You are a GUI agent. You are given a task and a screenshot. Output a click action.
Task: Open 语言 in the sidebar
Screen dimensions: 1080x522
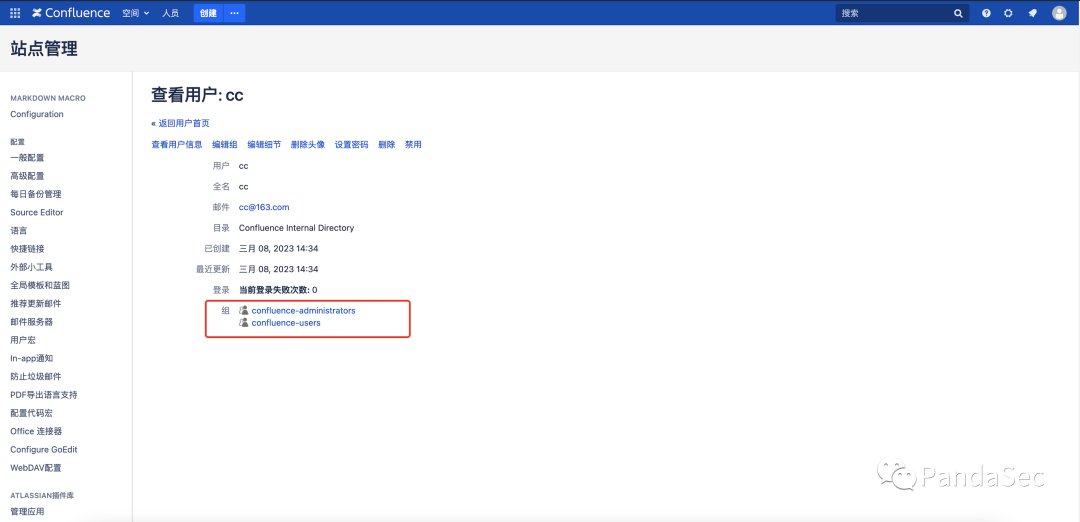tap(19, 231)
